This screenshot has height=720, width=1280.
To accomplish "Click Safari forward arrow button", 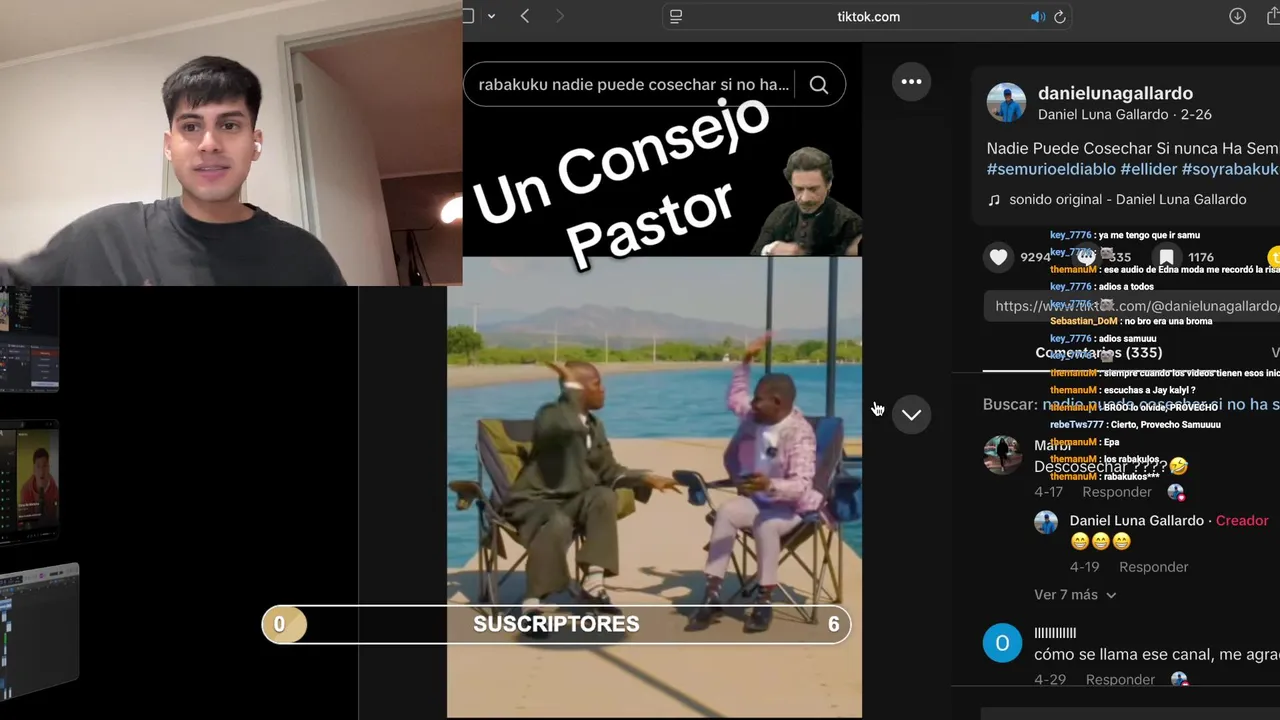I will coord(559,16).
